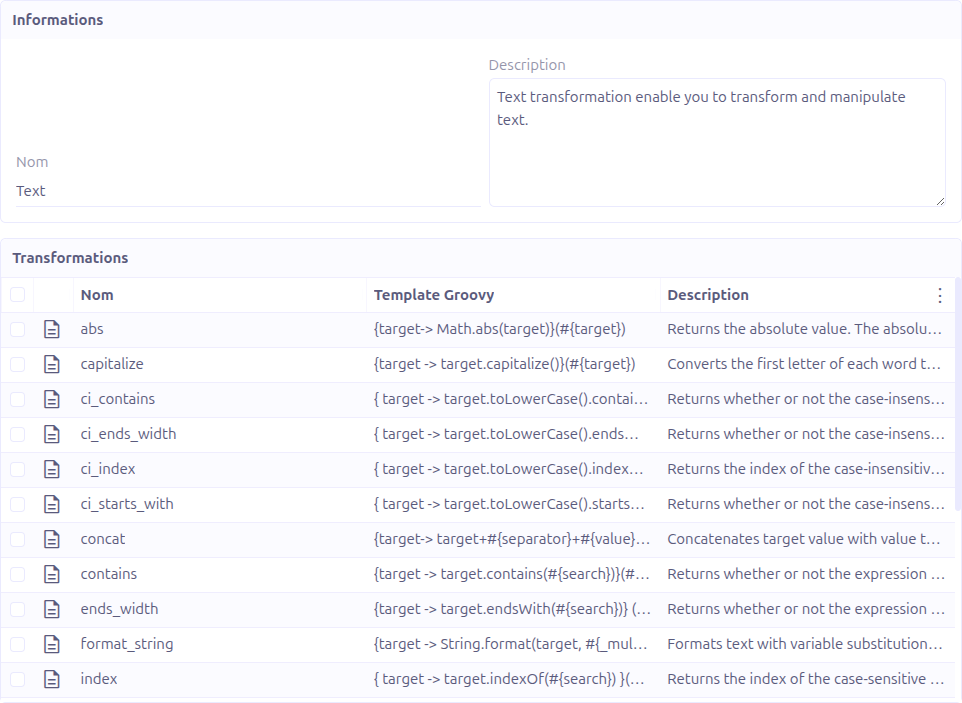Select the document icon for format_string
Screen dimensions: 962x703
point(52,644)
